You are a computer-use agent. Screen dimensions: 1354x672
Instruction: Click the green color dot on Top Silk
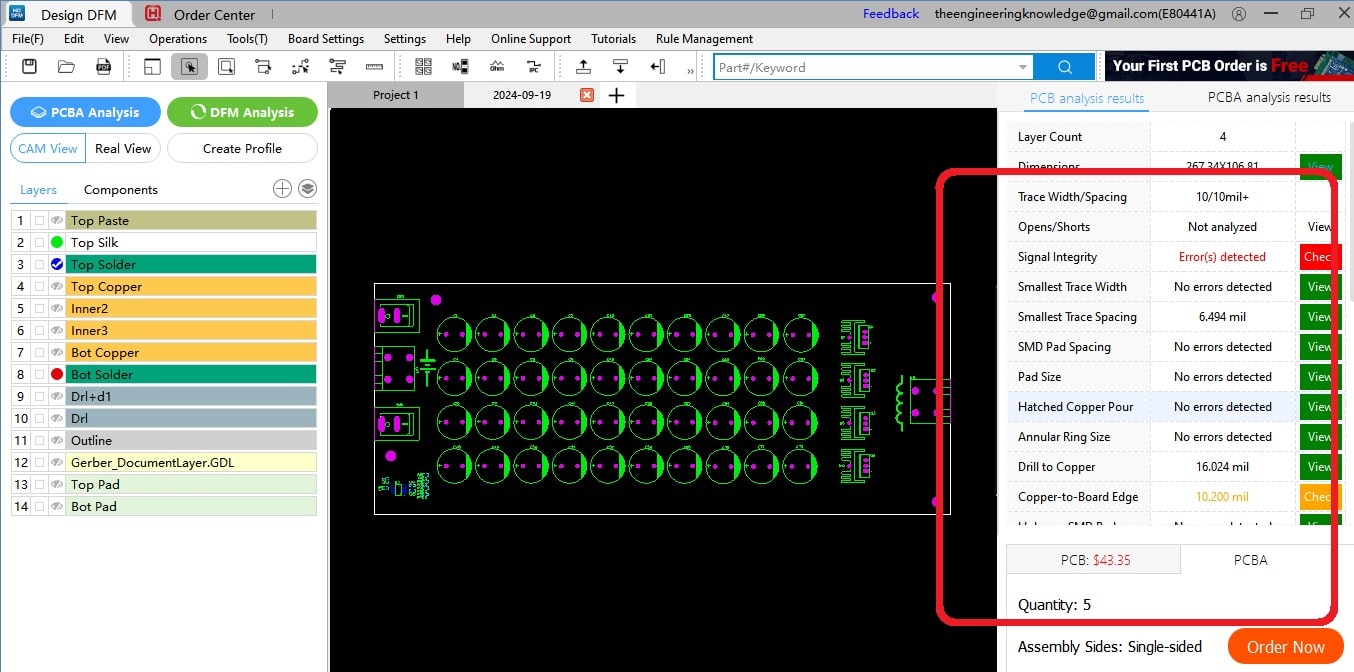[x=57, y=242]
